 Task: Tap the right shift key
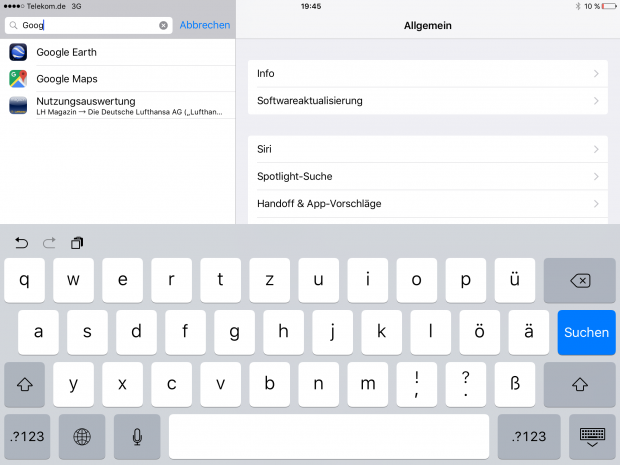coord(580,384)
